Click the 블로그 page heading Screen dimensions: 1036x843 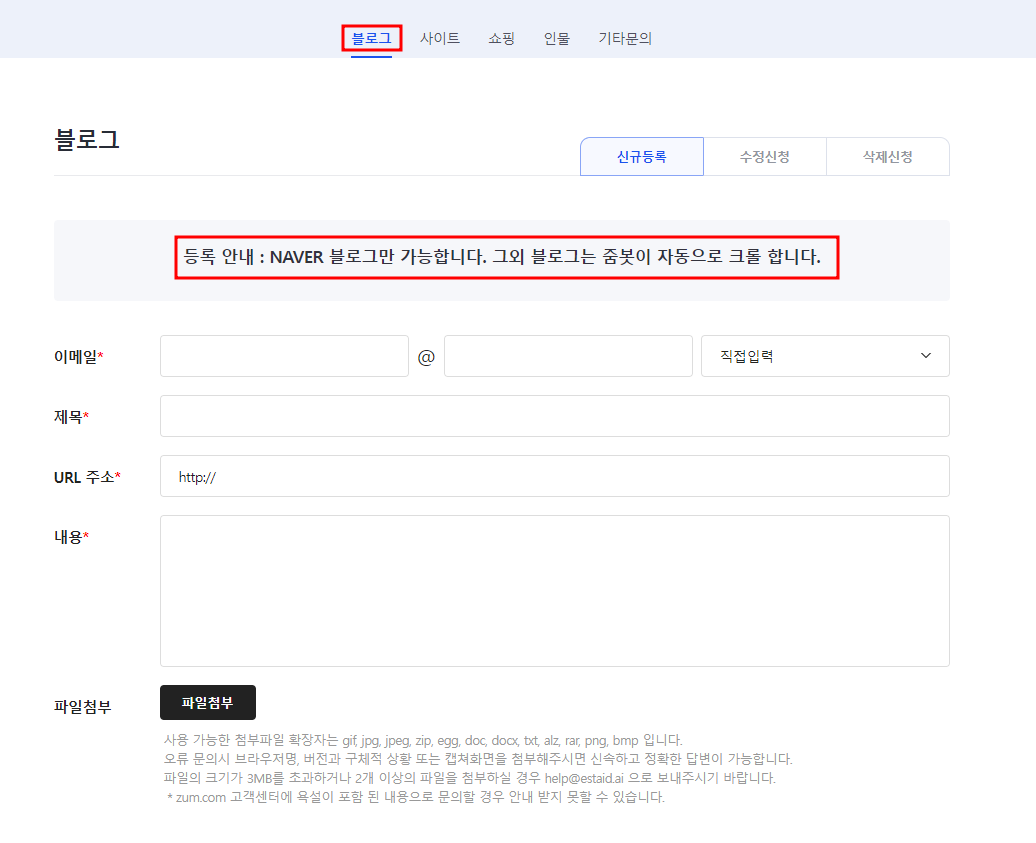[x=87, y=139]
